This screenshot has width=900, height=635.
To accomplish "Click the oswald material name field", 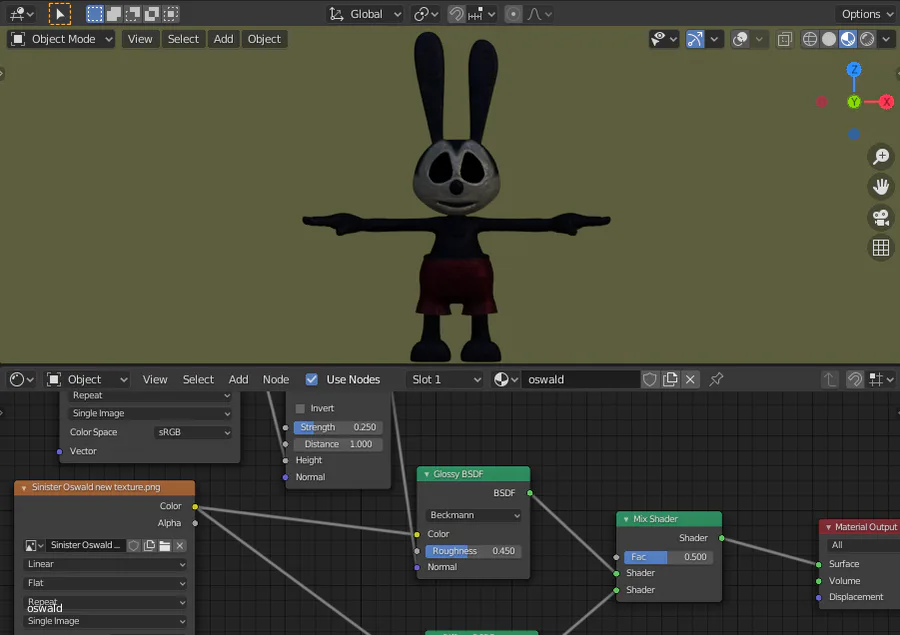I will point(580,380).
